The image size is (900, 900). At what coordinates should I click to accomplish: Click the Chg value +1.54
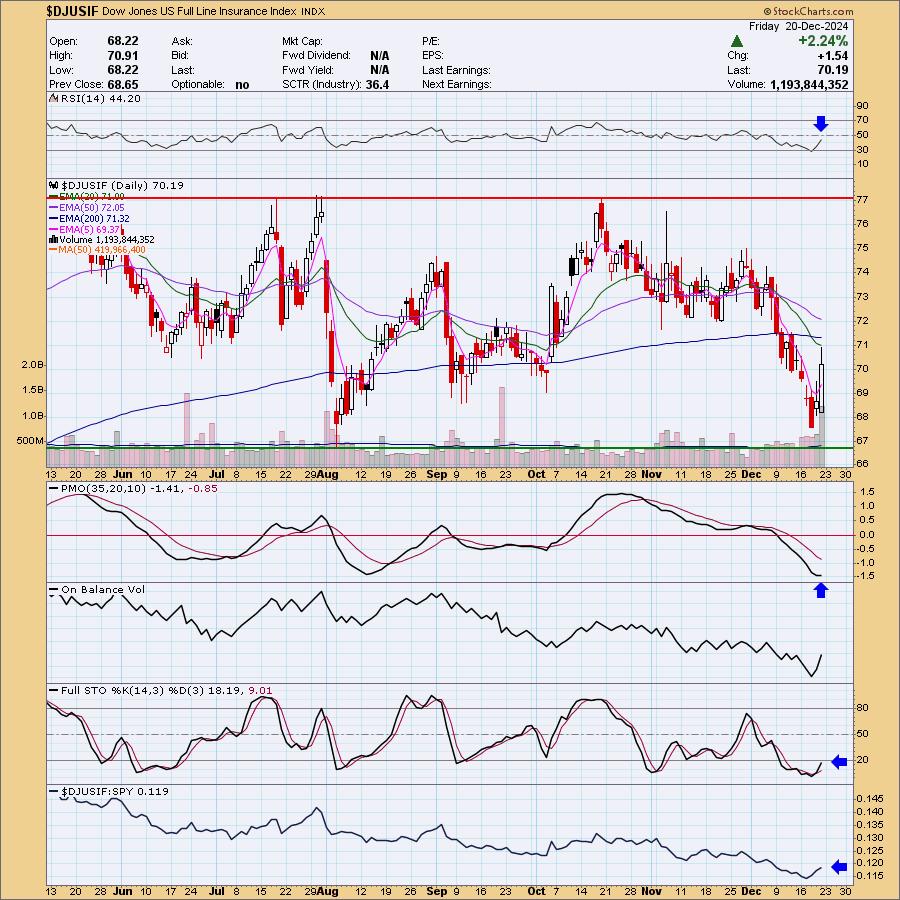[832, 56]
